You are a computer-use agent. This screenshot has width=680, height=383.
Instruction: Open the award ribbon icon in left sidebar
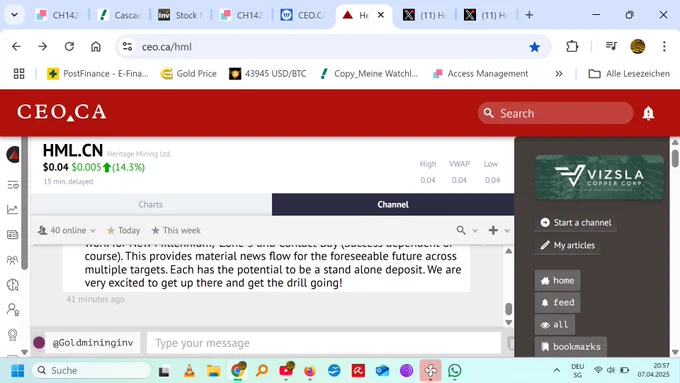[13, 334]
